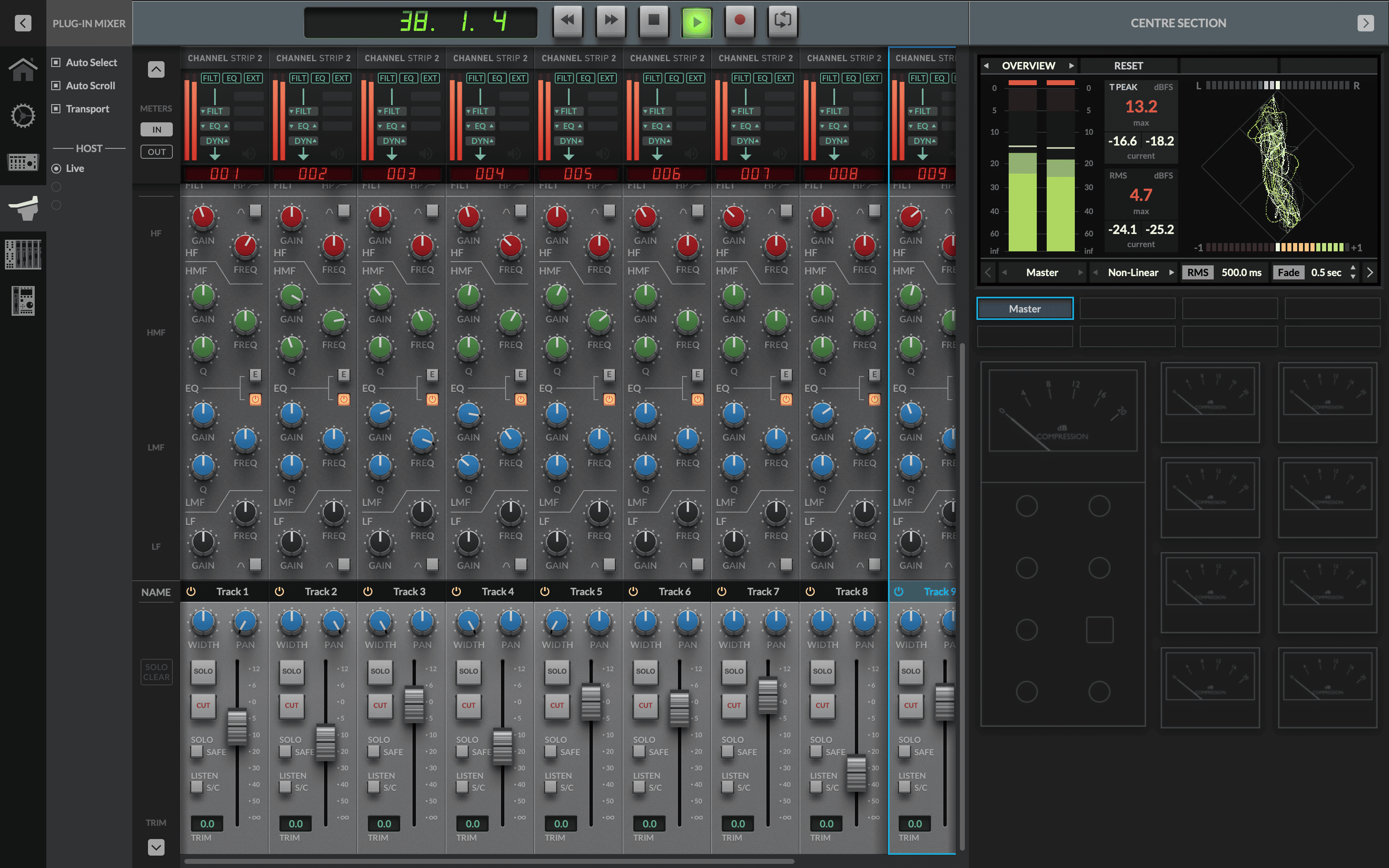Select the Master bus tab
This screenshot has width=1389, height=868.
coord(1024,308)
